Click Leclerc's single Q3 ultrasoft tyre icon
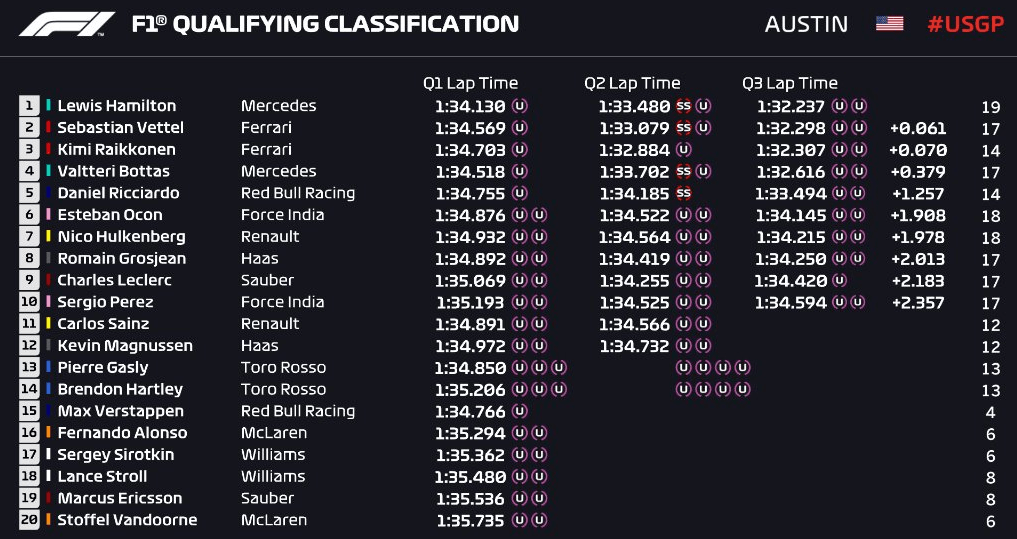Screen dimensions: 1017x539 click(x=839, y=280)
